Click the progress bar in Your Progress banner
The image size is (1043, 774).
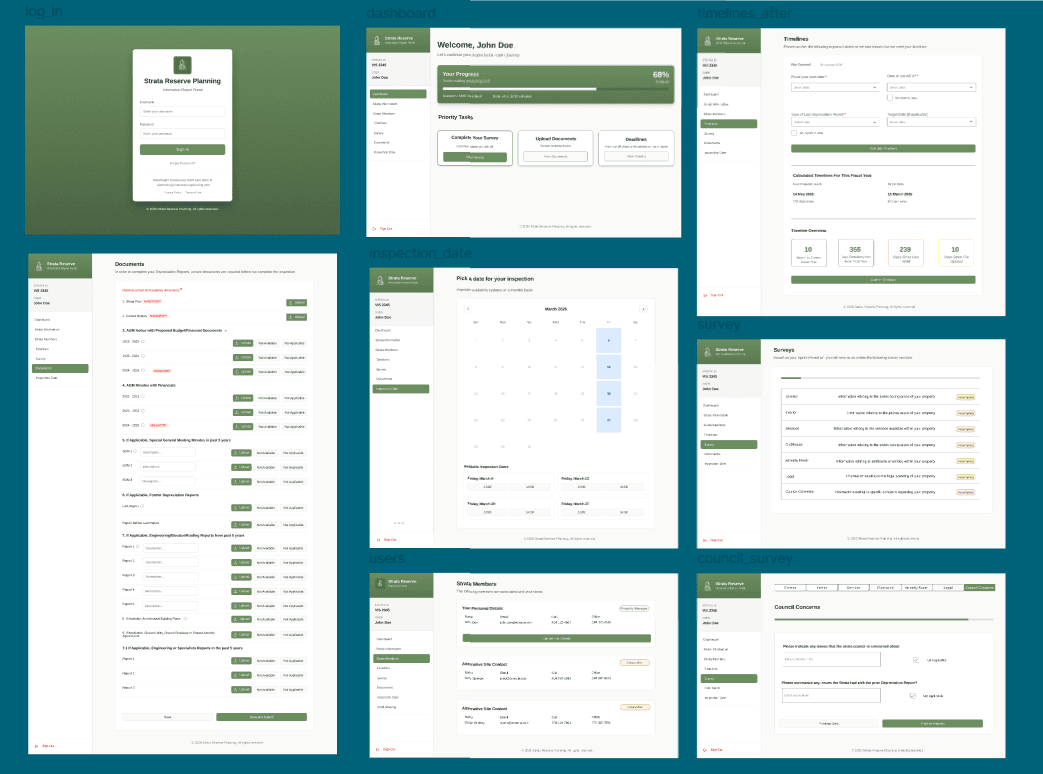click(x=519, y=89)
